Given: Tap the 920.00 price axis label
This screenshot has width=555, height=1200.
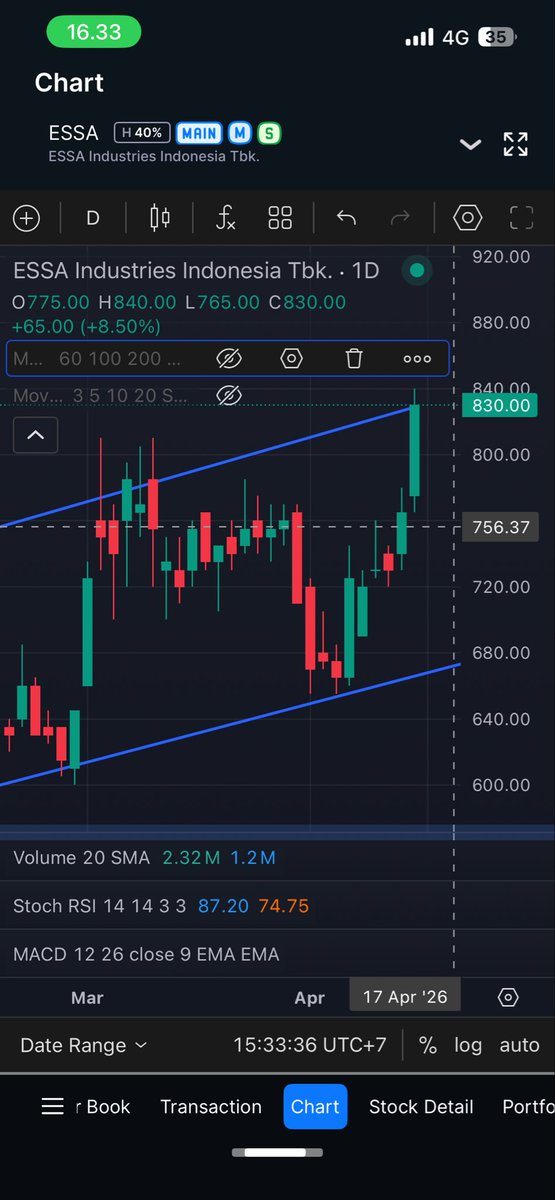Looking at the screenshot, I should click(x=501, y=256).
